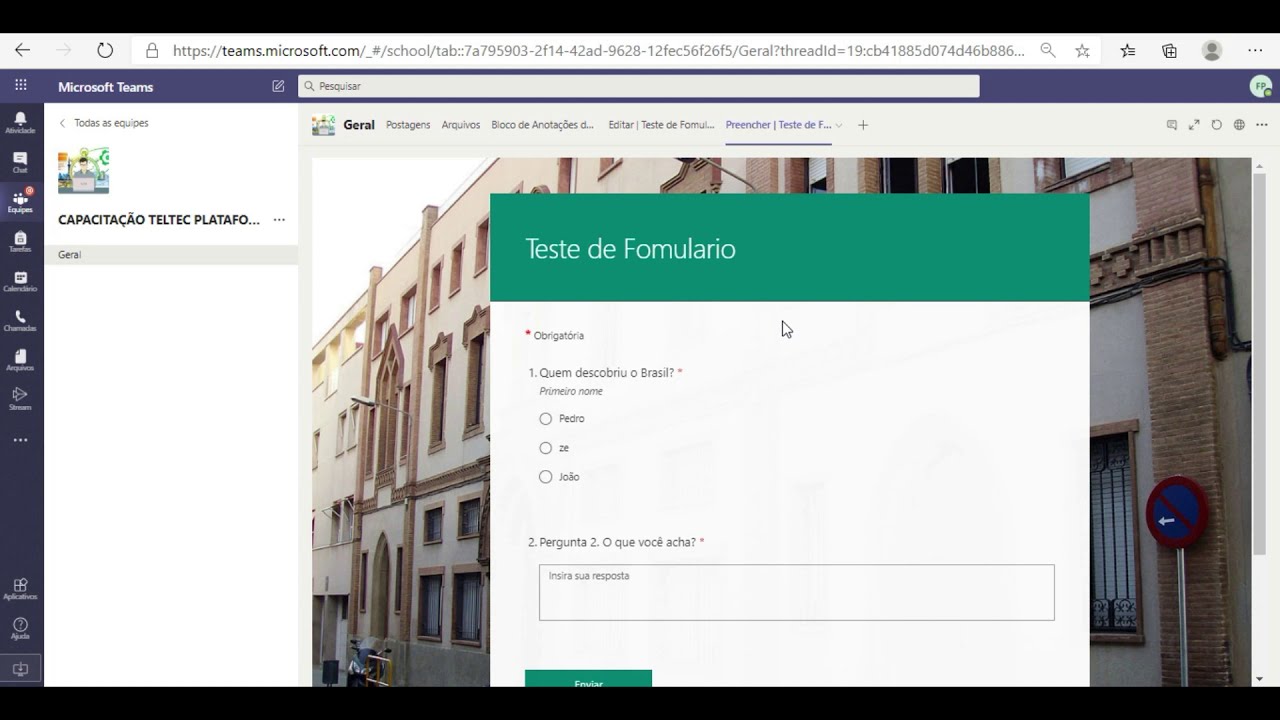The height and width of the screenshot is (720, 1280).
Task: Click the Enviar submit button
Action: point(588,679)
